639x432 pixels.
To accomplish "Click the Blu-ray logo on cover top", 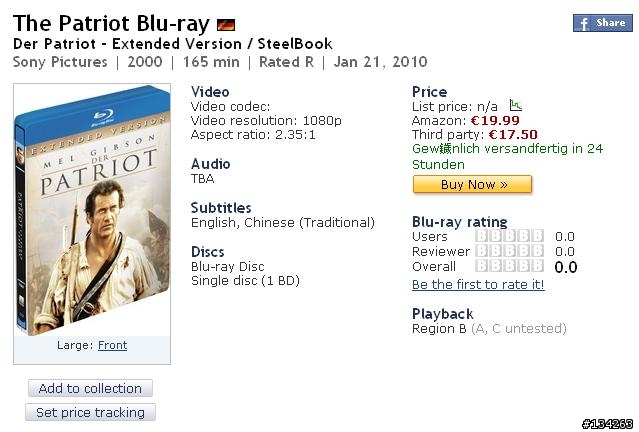I will point(102,117).
